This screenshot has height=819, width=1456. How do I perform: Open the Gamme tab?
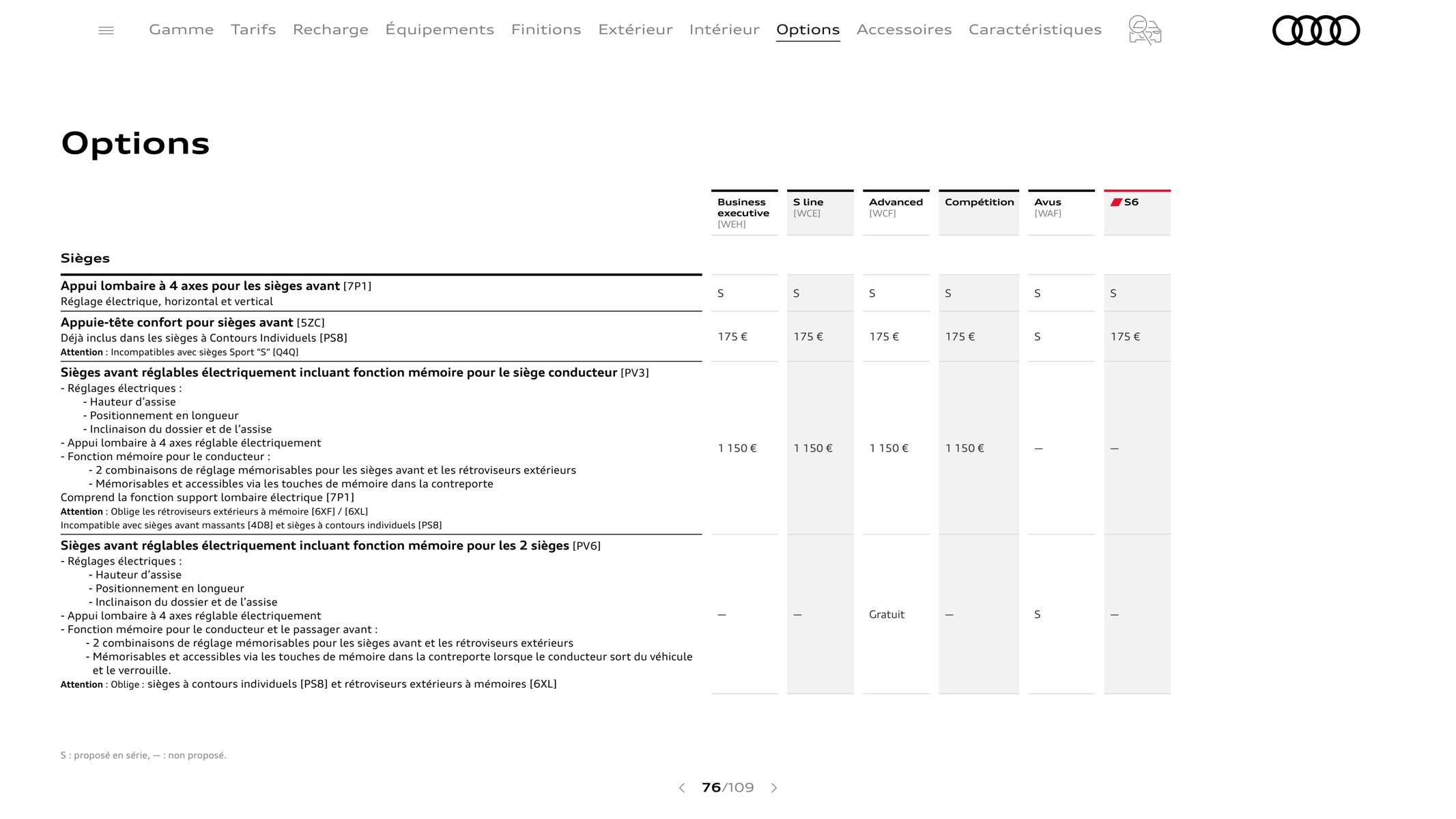182,29
